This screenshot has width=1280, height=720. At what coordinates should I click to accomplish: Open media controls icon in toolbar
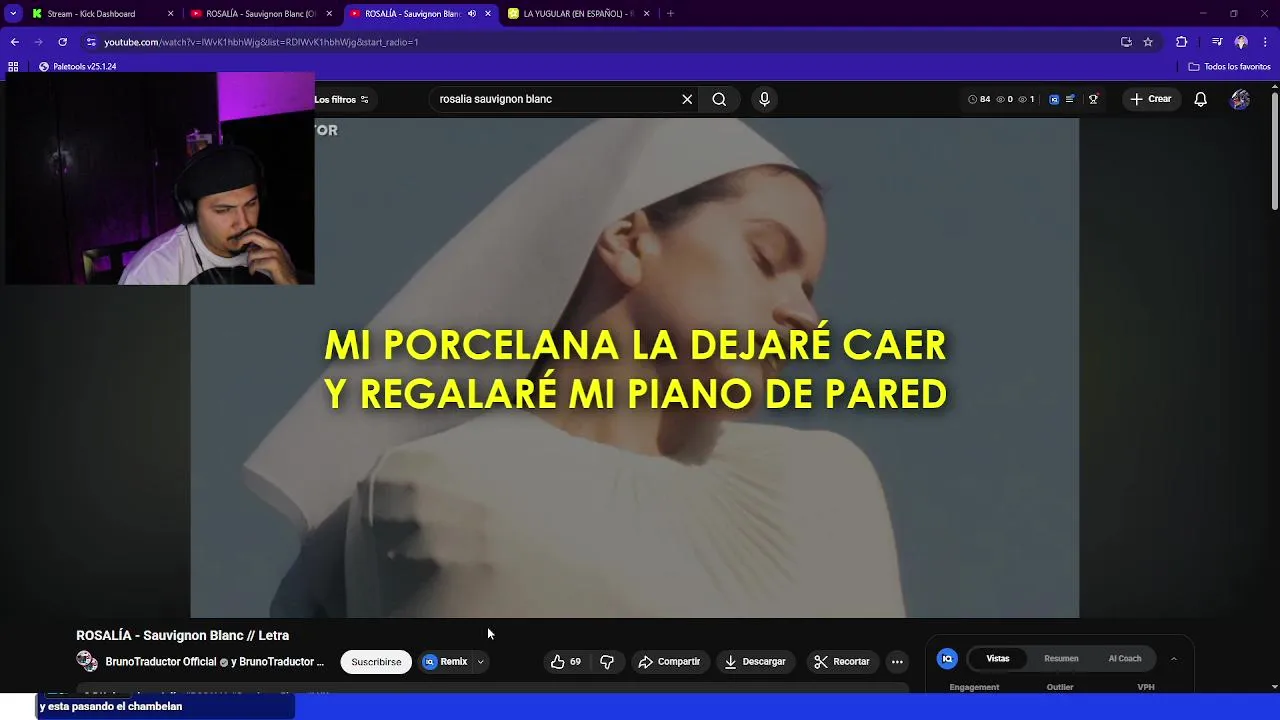(1216, 42)
